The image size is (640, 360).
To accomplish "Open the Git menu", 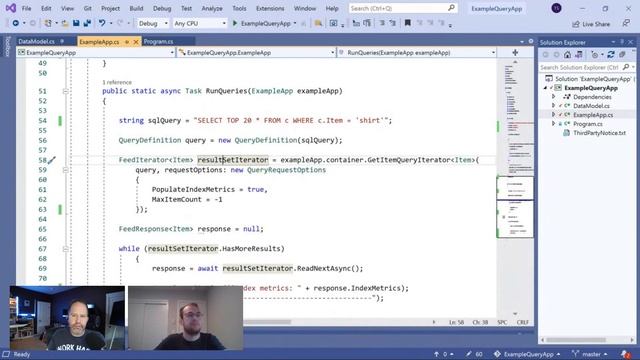I will point(87,8).
